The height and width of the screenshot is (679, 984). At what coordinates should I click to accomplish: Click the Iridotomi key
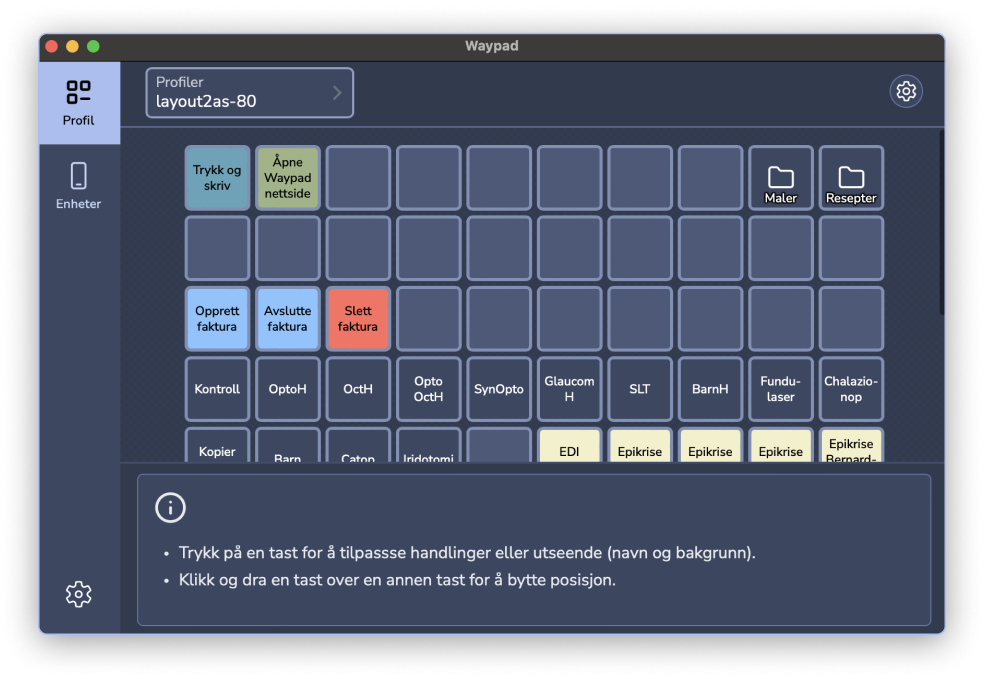429,446
